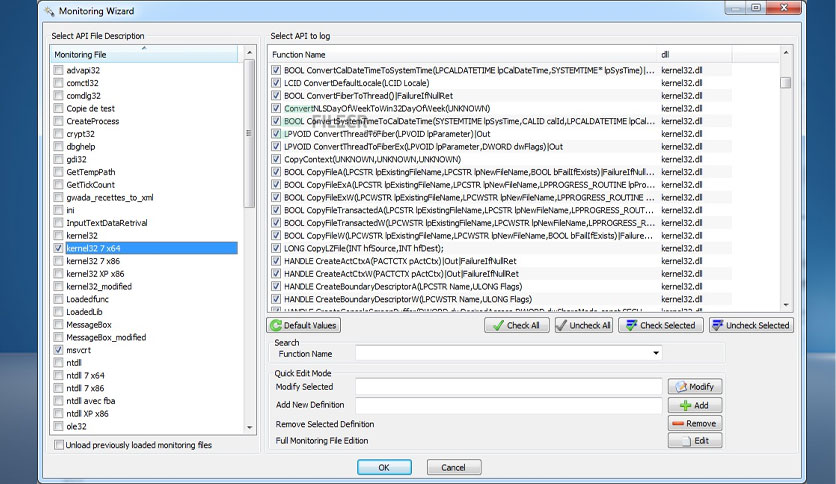Click the function list scrollbar thumb
The width and height of the screenshot is (836, 484).
coord(786,83)
